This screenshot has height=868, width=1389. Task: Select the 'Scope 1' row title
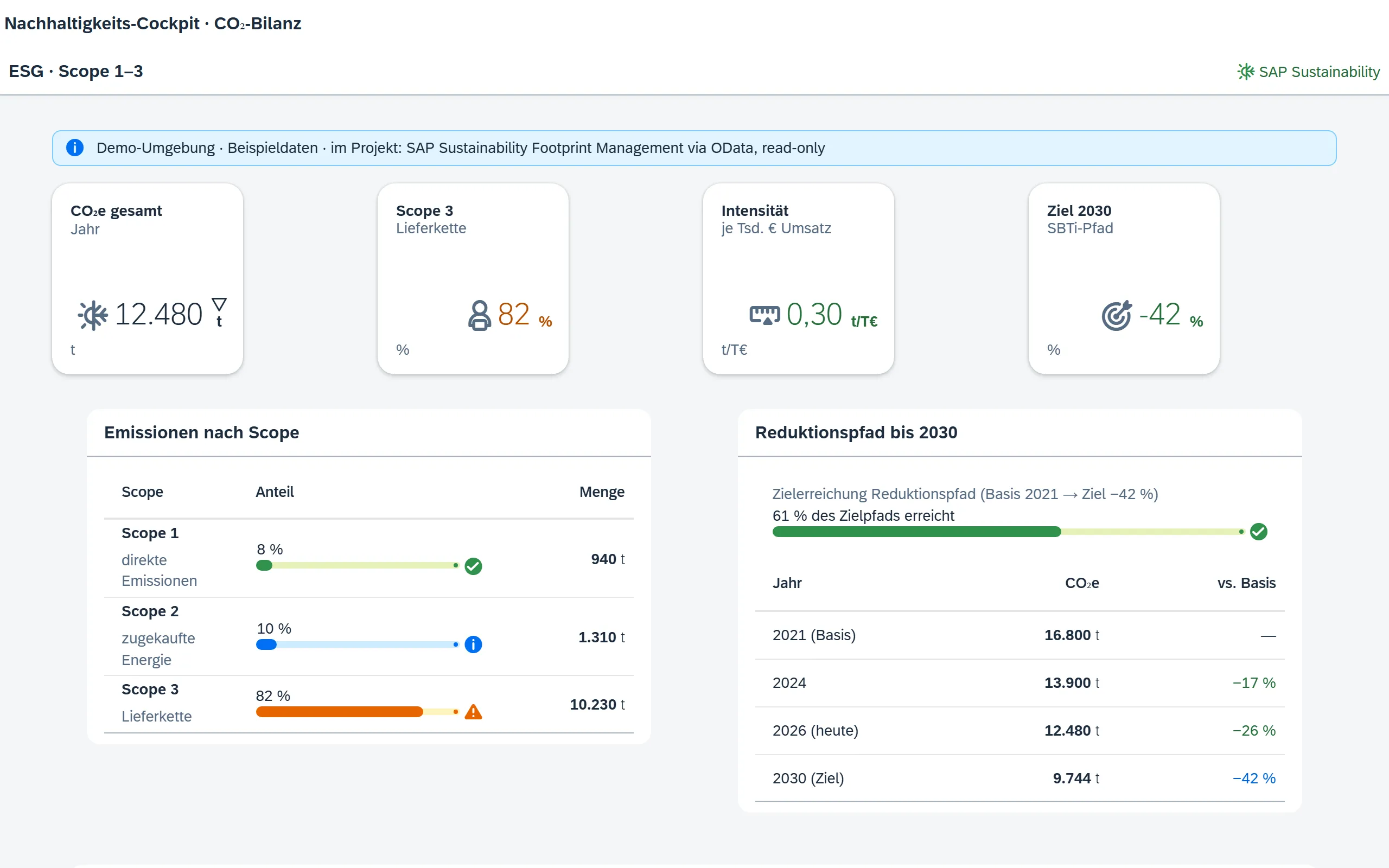pyautogui.click(x=150, y=533)
